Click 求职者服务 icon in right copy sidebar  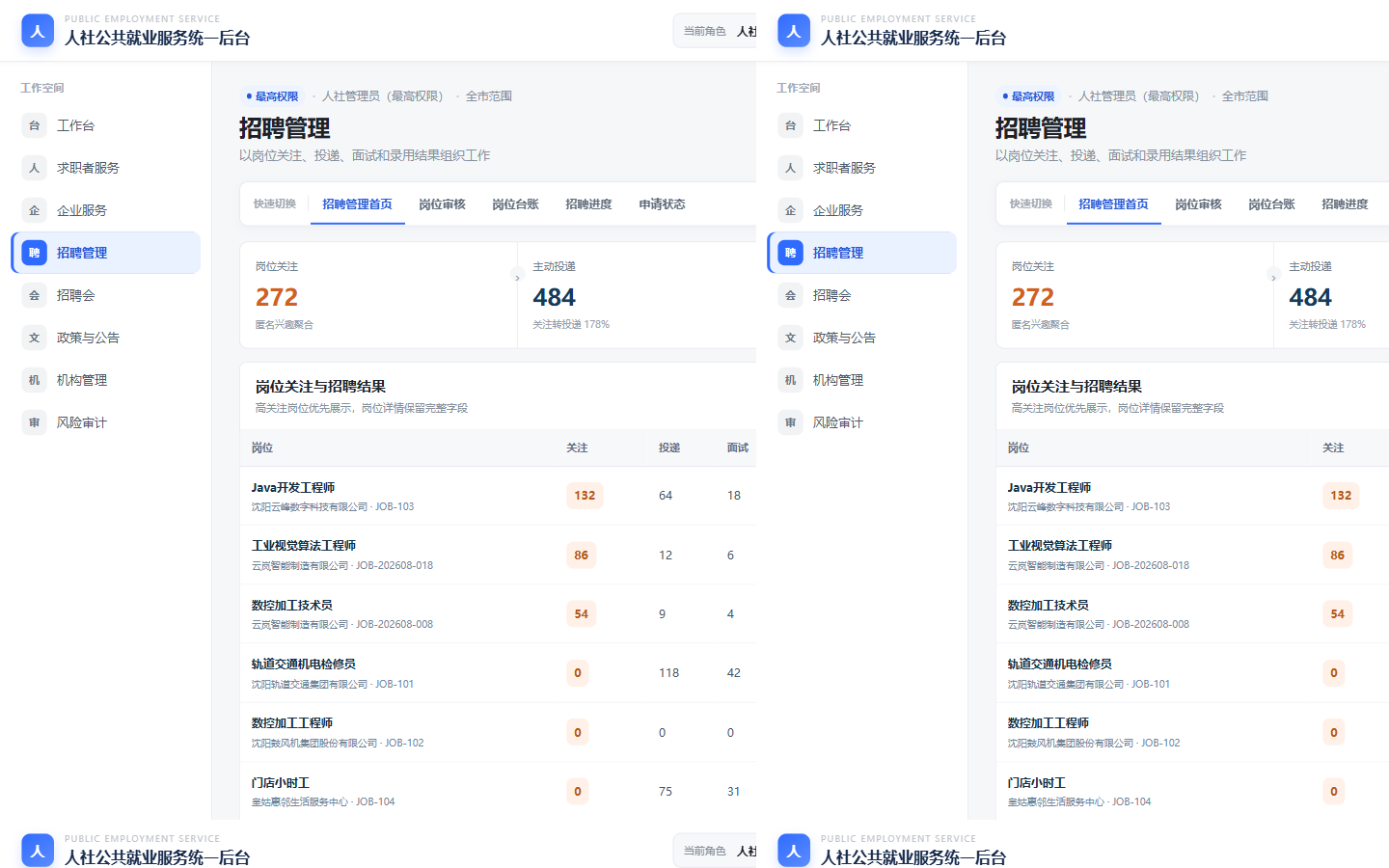791,168
